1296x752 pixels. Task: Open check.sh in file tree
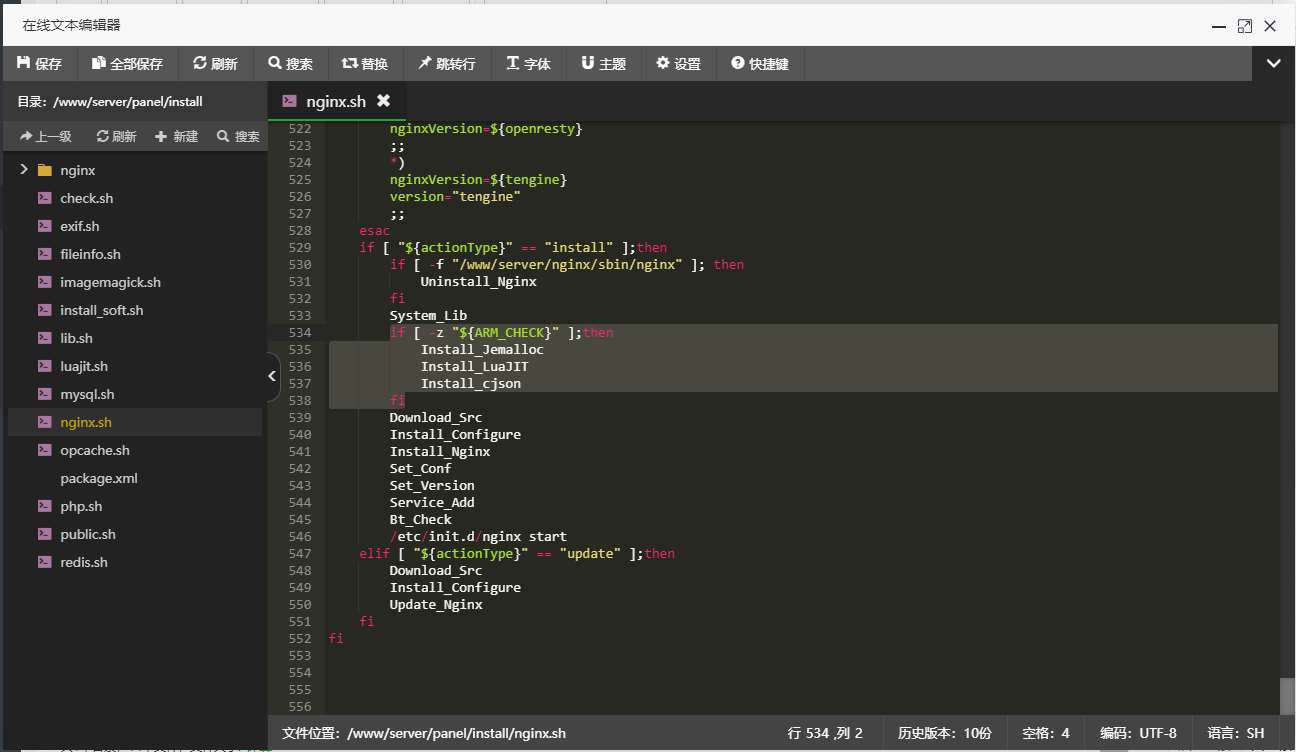(x=86, y=198)
